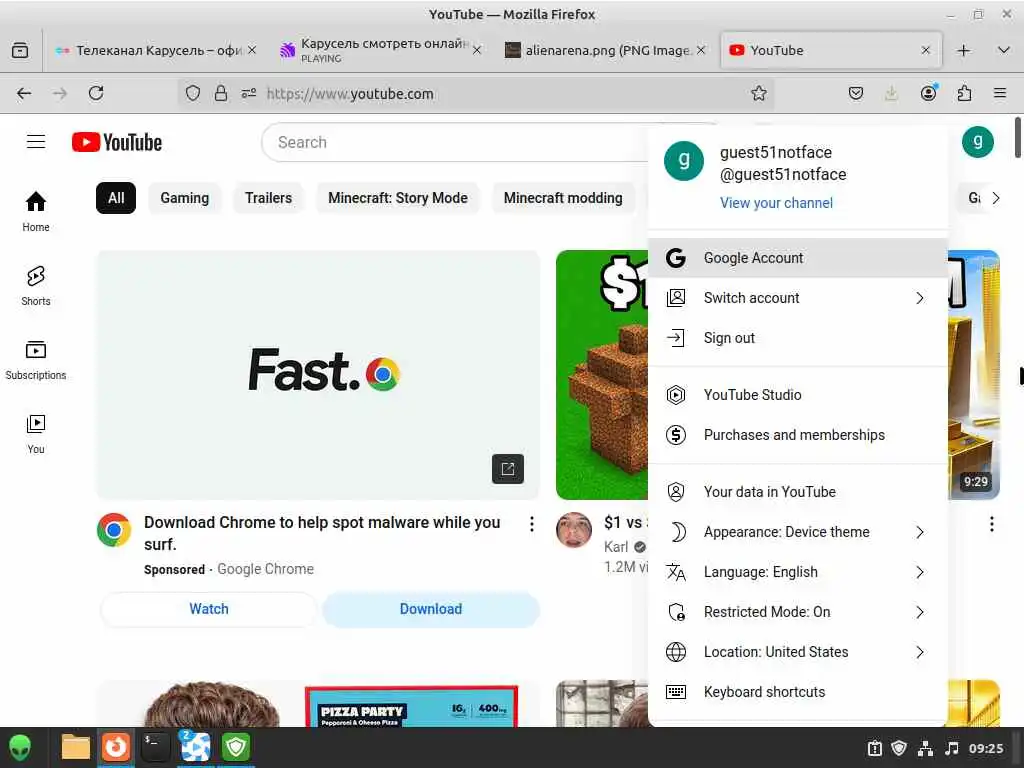Image resolution: width=1024 pixels, height=768 pixels.
Task: Close the YouTube browser tab
Action: point(925,50)
